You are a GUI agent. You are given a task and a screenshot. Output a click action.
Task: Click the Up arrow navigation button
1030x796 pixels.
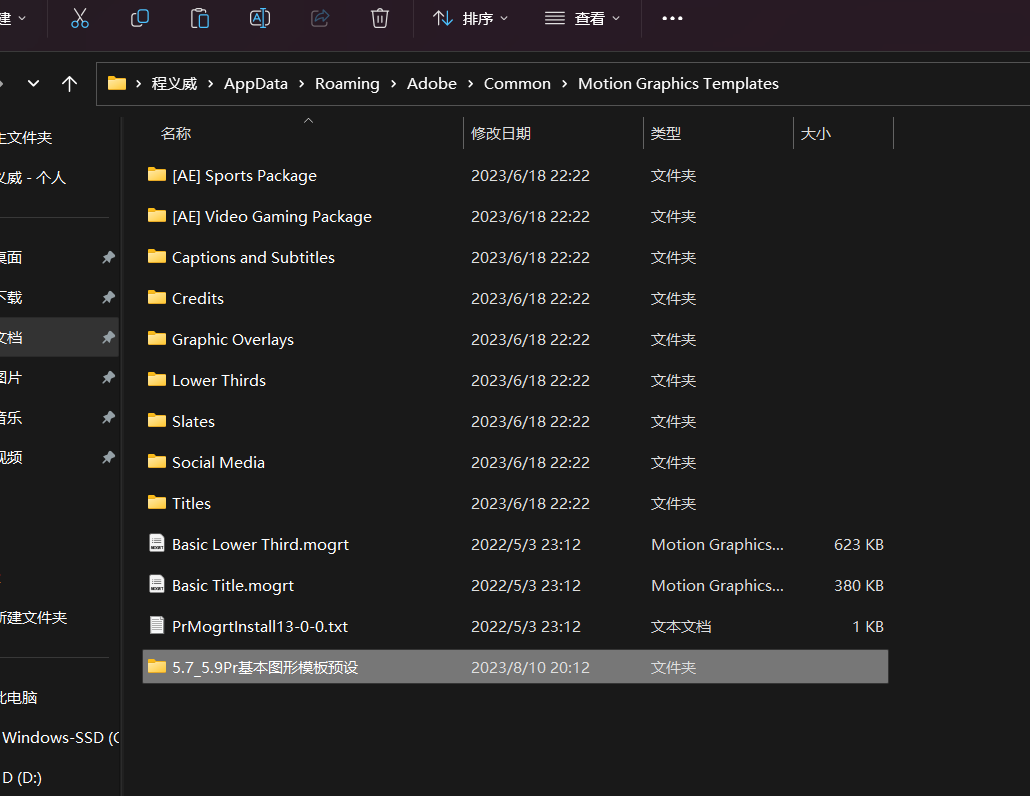coord(69,84)
